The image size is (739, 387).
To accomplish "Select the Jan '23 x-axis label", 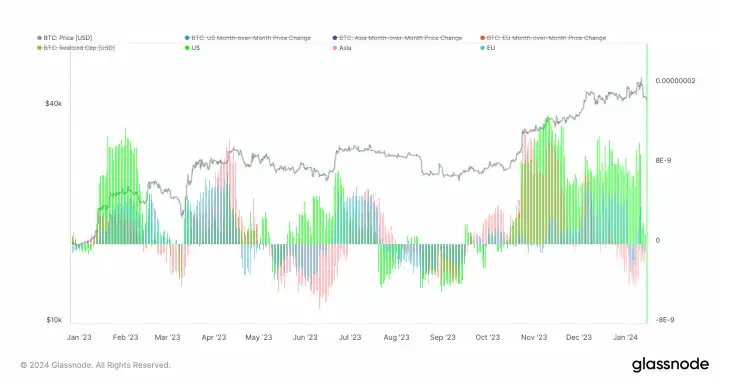I will [x=79, y=337].
